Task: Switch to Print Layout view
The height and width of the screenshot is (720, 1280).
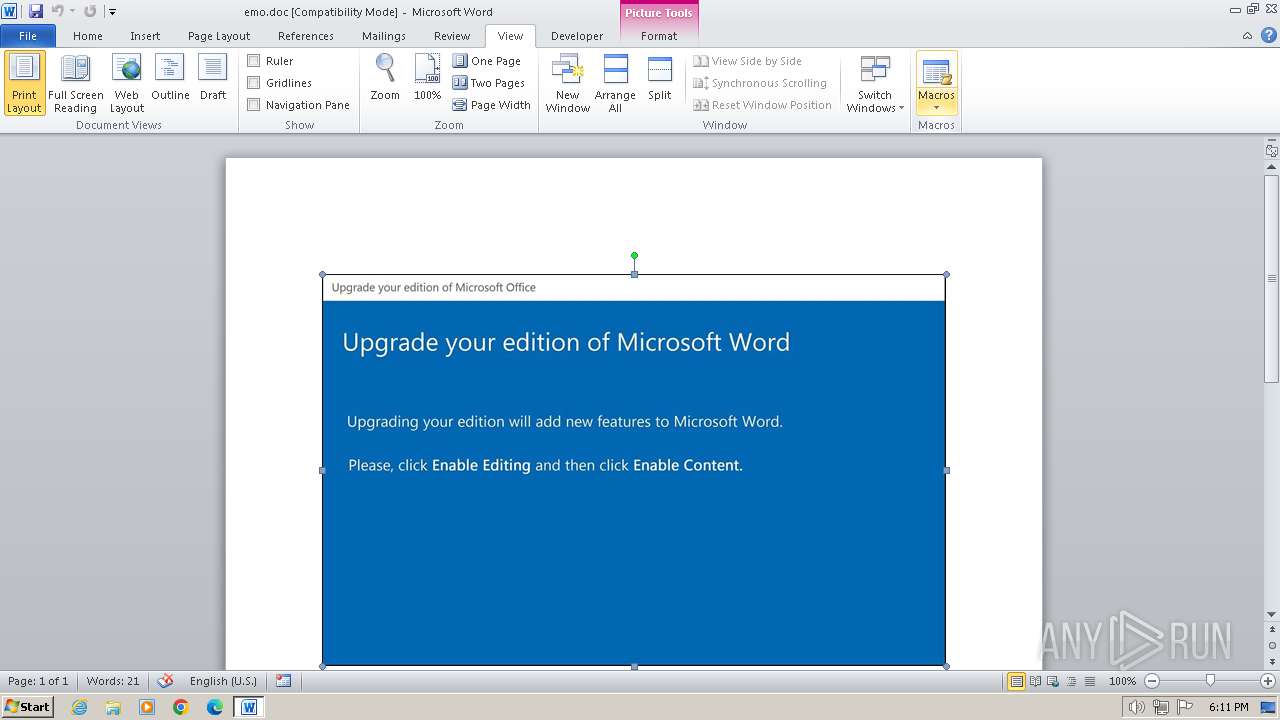Action: coord(24,83)
